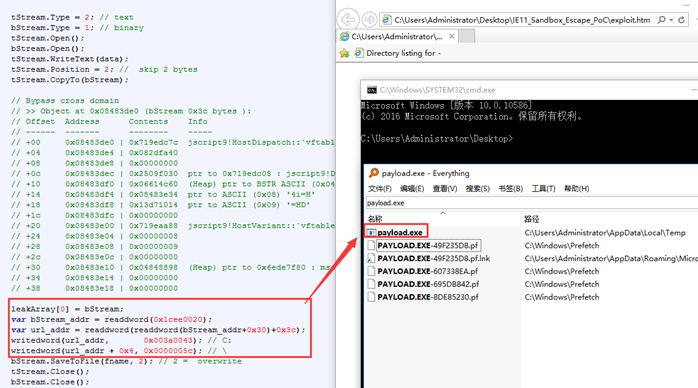The image size is (698, 388).
Task: Click the address bar search magnifier icon
Action: tap(662, 20)
